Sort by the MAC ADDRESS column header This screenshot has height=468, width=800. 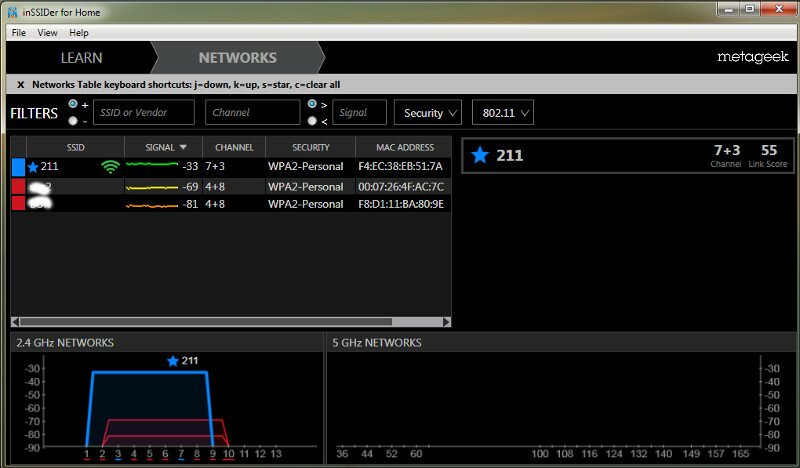(x=405, y=147)
